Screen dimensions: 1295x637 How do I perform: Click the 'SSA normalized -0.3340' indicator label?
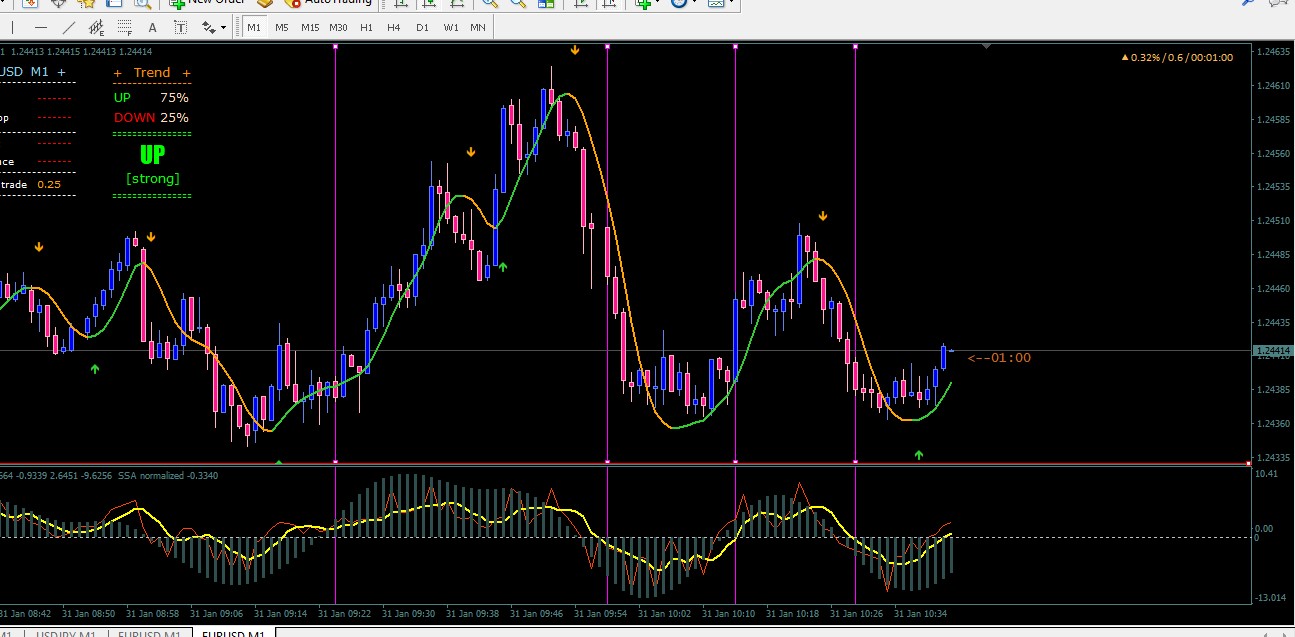[x=168, y=476]
